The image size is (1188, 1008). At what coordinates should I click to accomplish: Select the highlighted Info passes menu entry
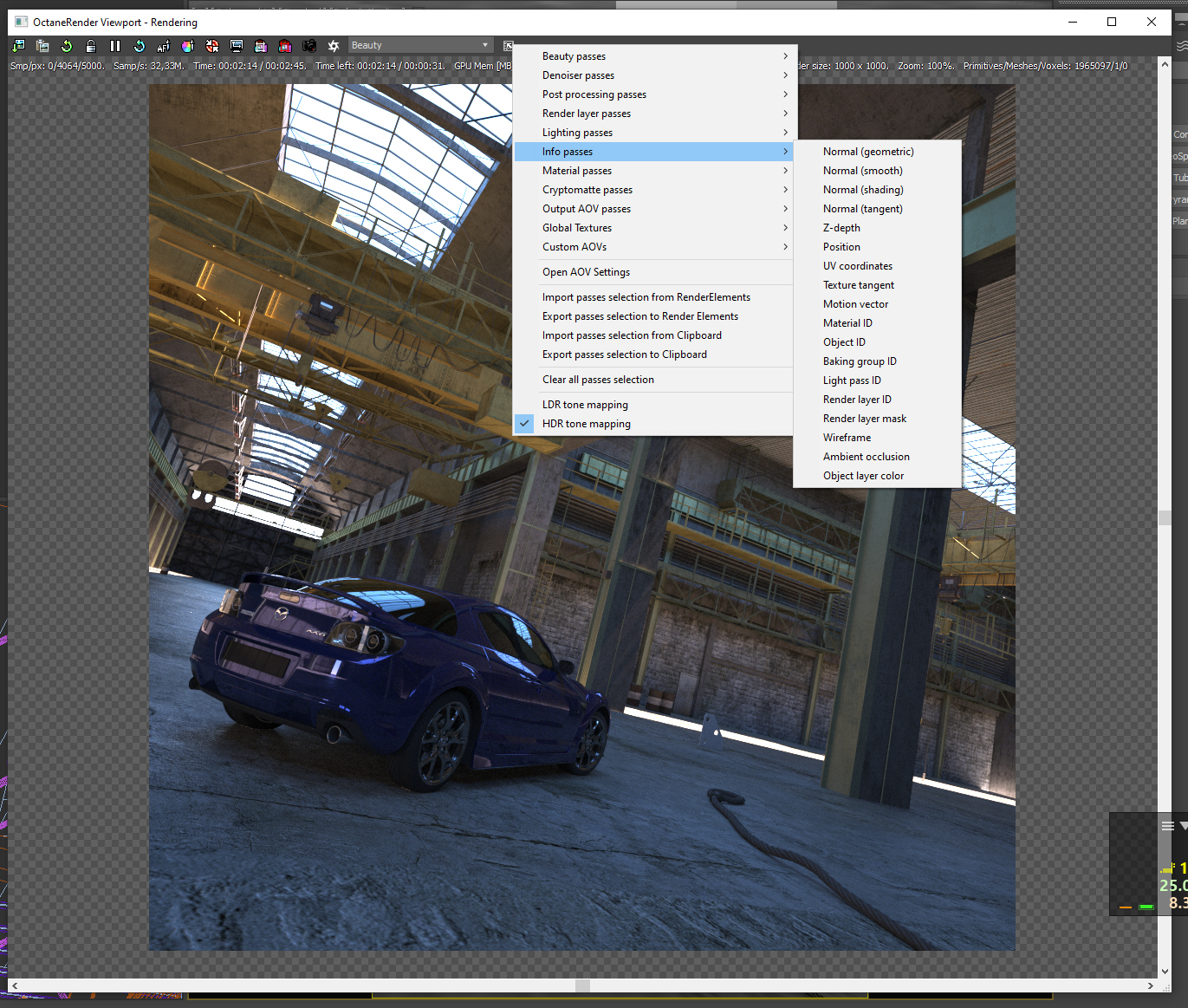pos(654,152)
